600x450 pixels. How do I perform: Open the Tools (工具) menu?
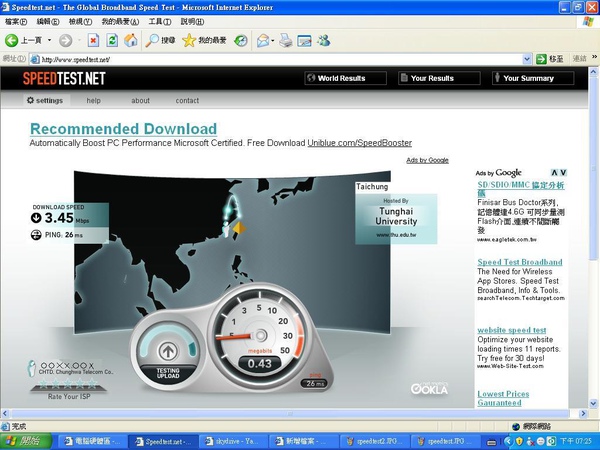160,22
